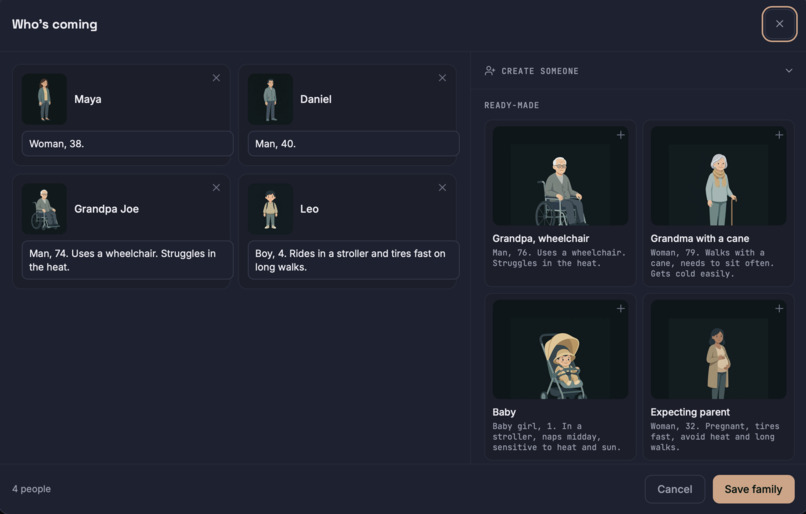This screenshot has height=514, width=806.
Task: Click the Maya name label
Action: tap(87, 99)
